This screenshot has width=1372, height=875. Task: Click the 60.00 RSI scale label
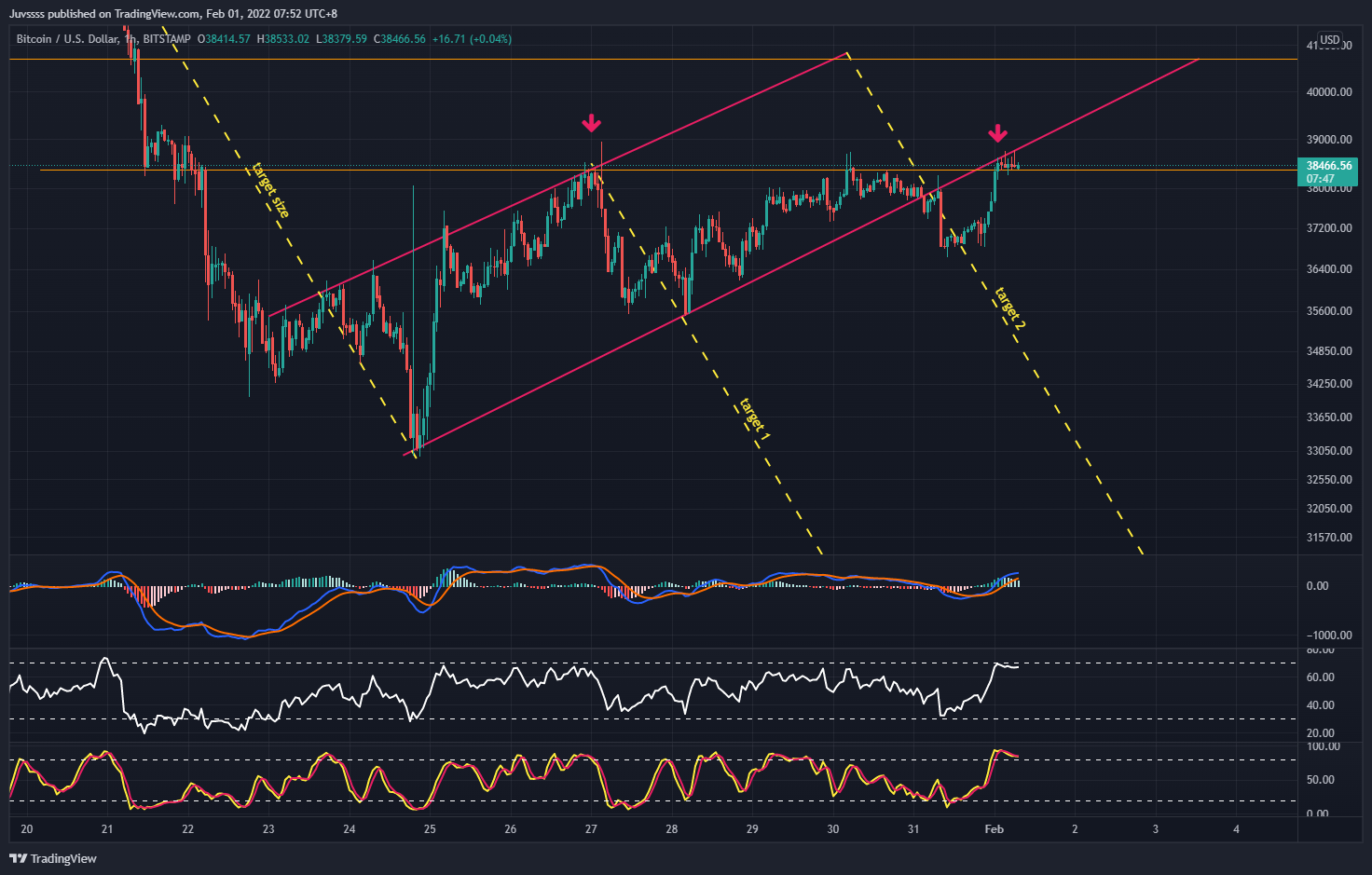(1321, 677)
